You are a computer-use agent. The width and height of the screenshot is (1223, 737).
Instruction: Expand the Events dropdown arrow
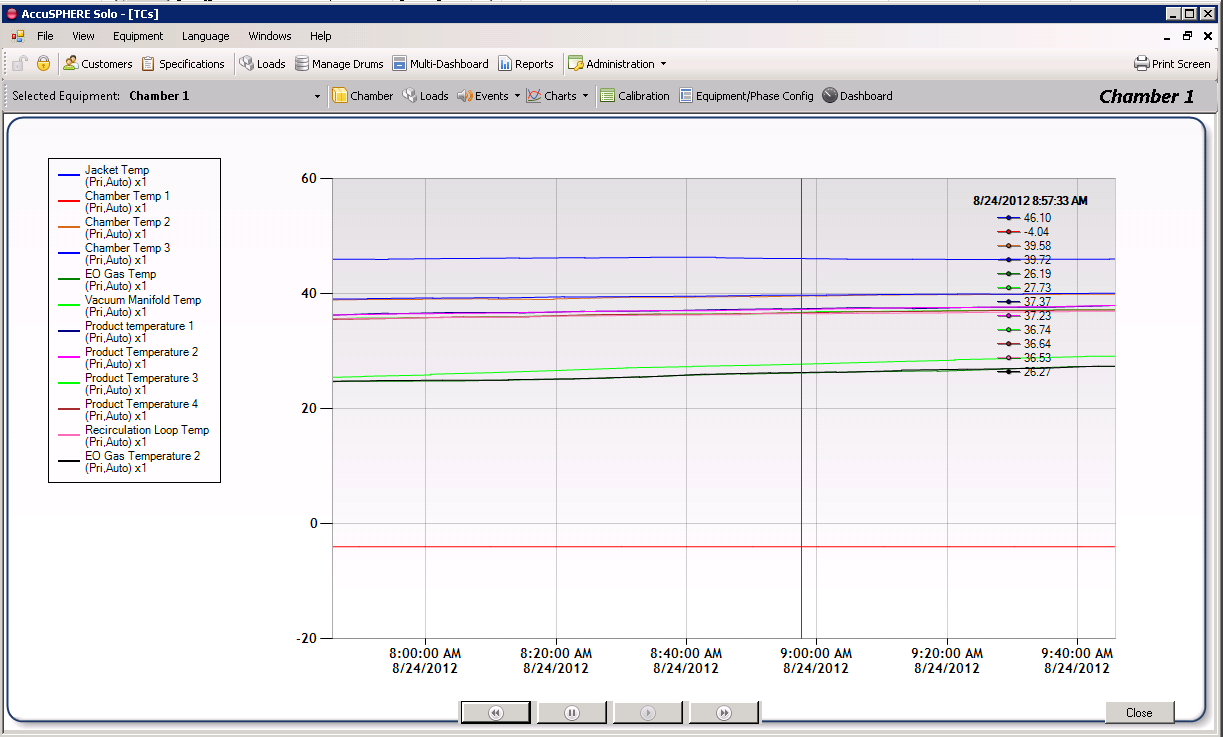[517, 97]
